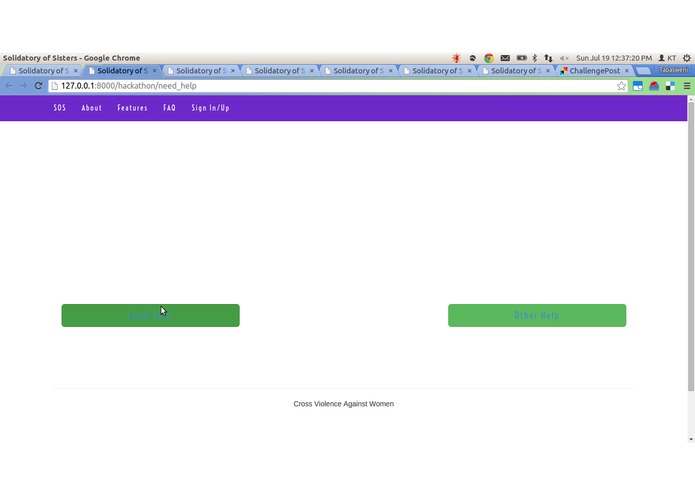This screenshot has height=494, width=695.
Task: Click the Tapasweni profile button
Action: 673,70
